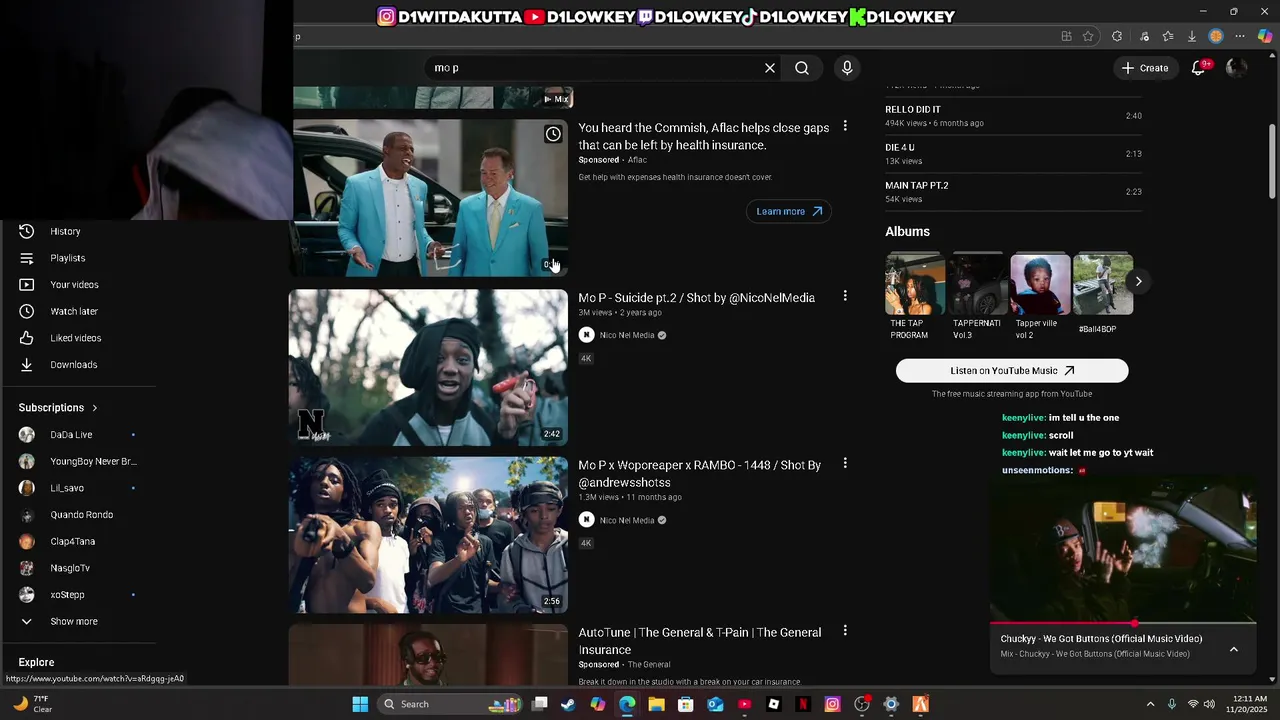Screen dimensions: 1280x720
Task: Expand the Subscriptions section header
Action: [x=58, y=408]
